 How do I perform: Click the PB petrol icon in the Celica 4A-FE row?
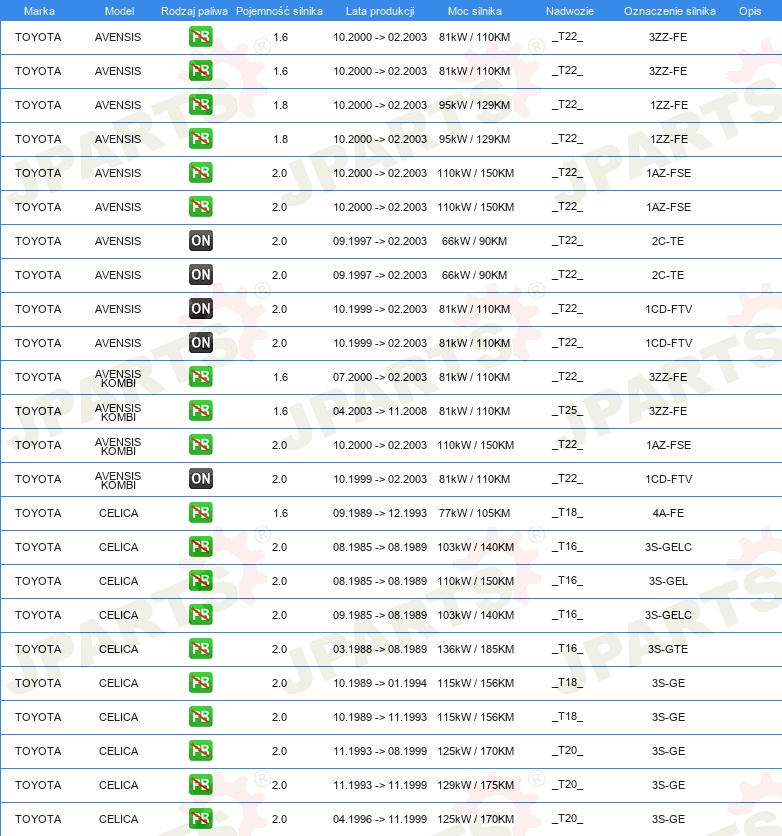coord(200,513)
